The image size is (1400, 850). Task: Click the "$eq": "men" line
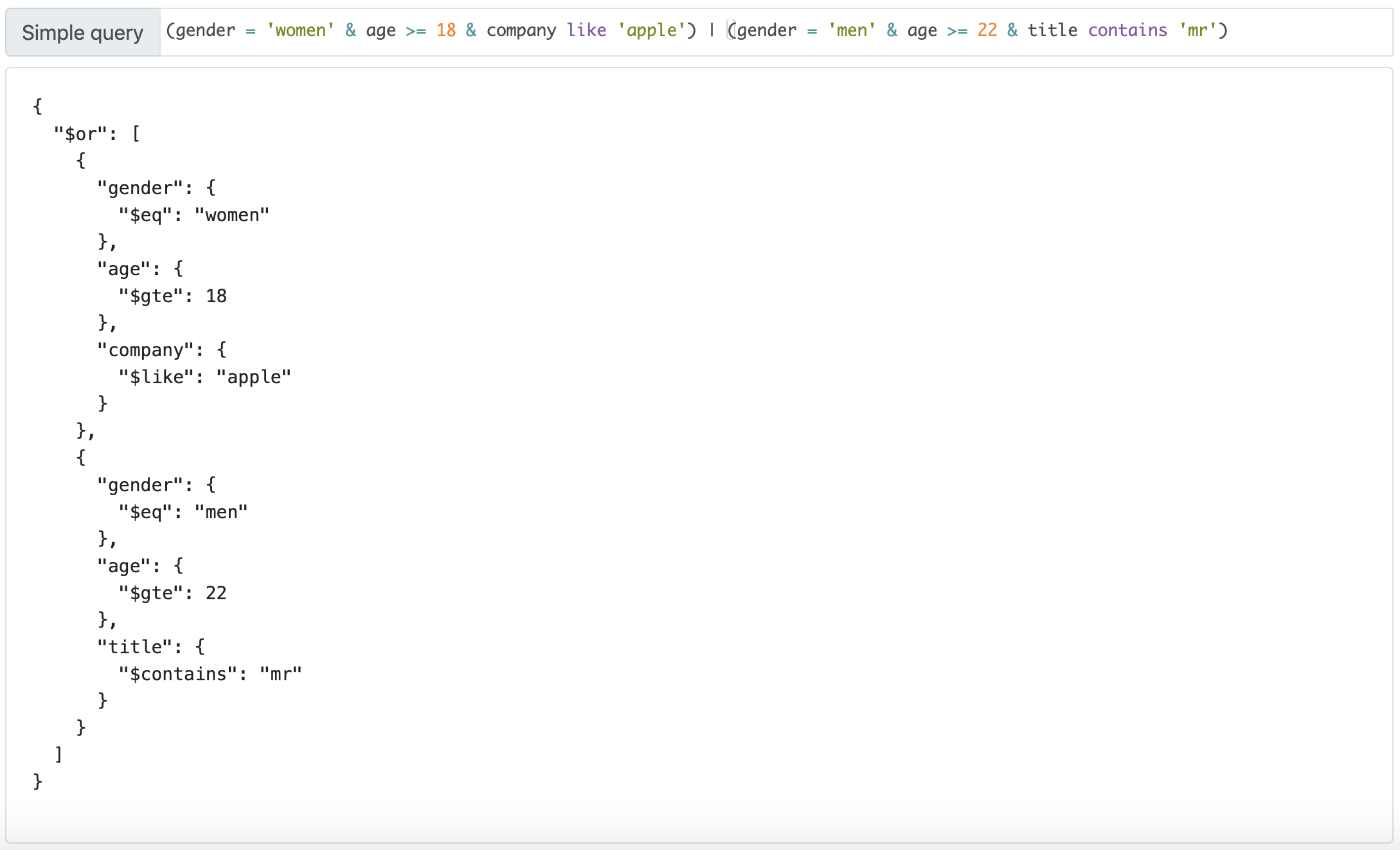point(183,512)
